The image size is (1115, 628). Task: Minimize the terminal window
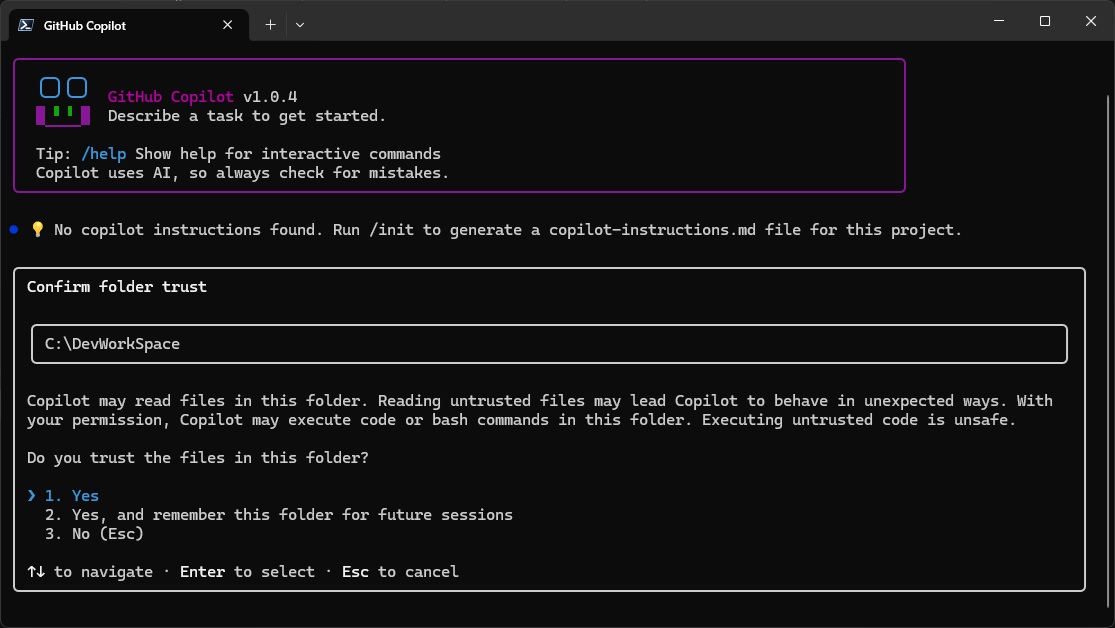click(998, 21)
